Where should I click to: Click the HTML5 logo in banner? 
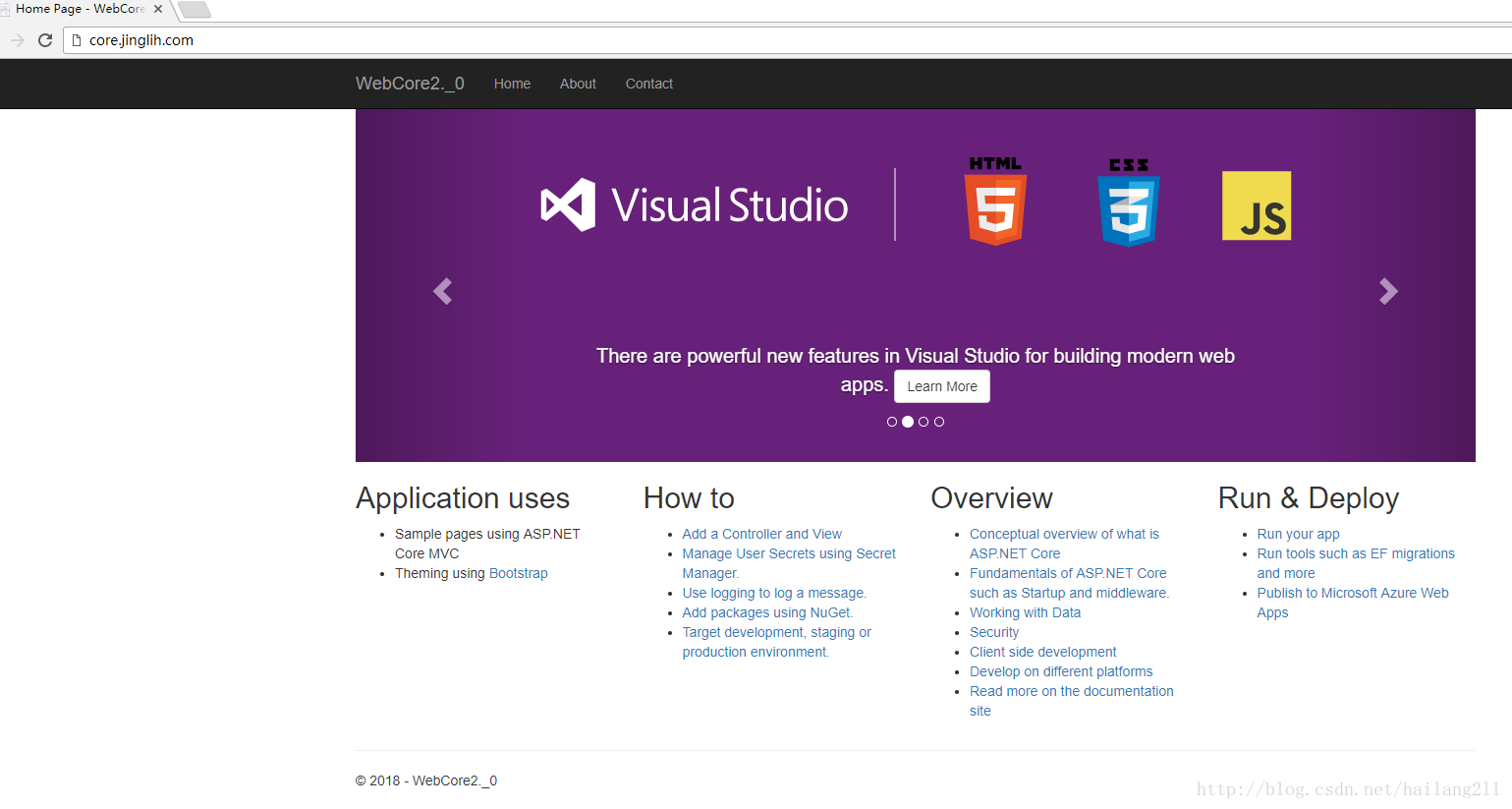(996, 201)
